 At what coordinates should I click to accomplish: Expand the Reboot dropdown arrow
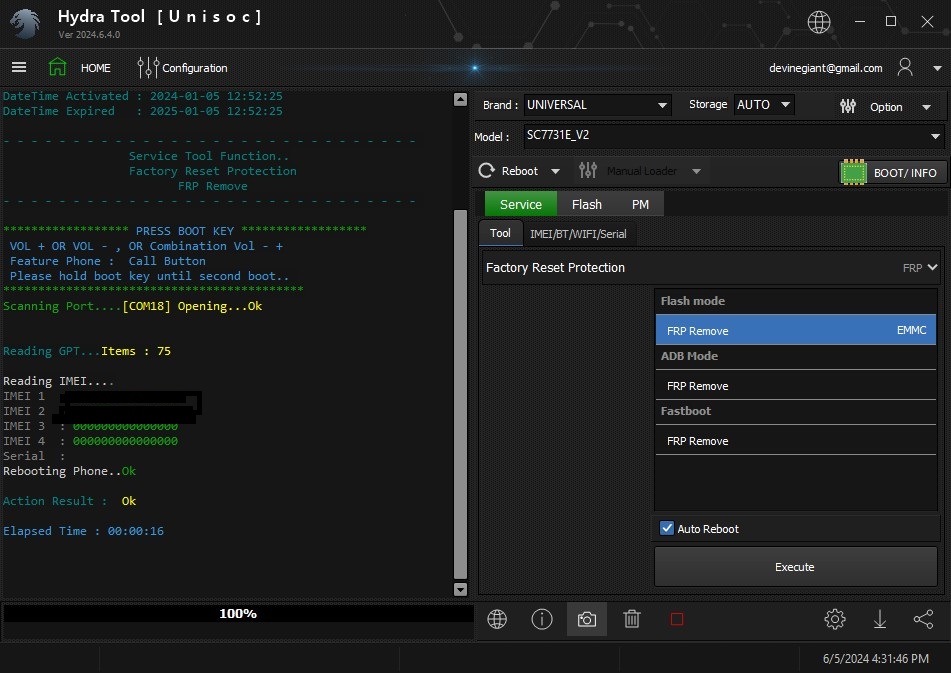[x=555, y=172]
